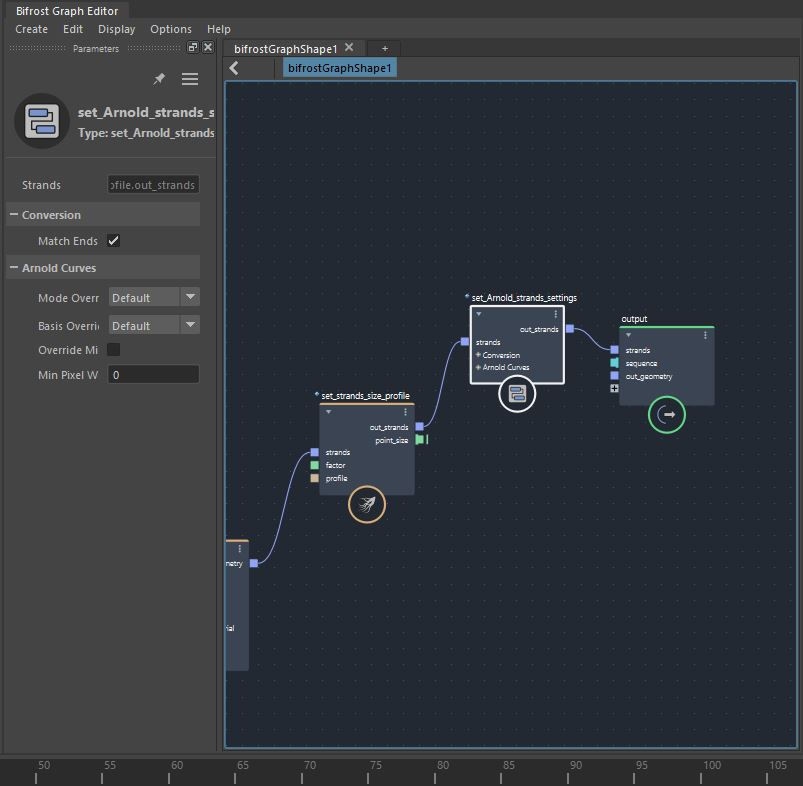Select the set_strands_size_profile node title

tap(365, 396)
